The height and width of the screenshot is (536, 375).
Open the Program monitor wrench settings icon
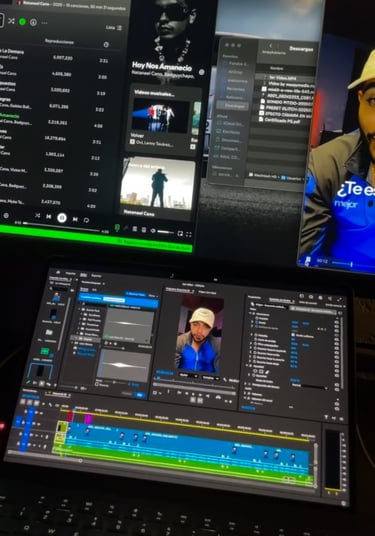pos(225,379)
